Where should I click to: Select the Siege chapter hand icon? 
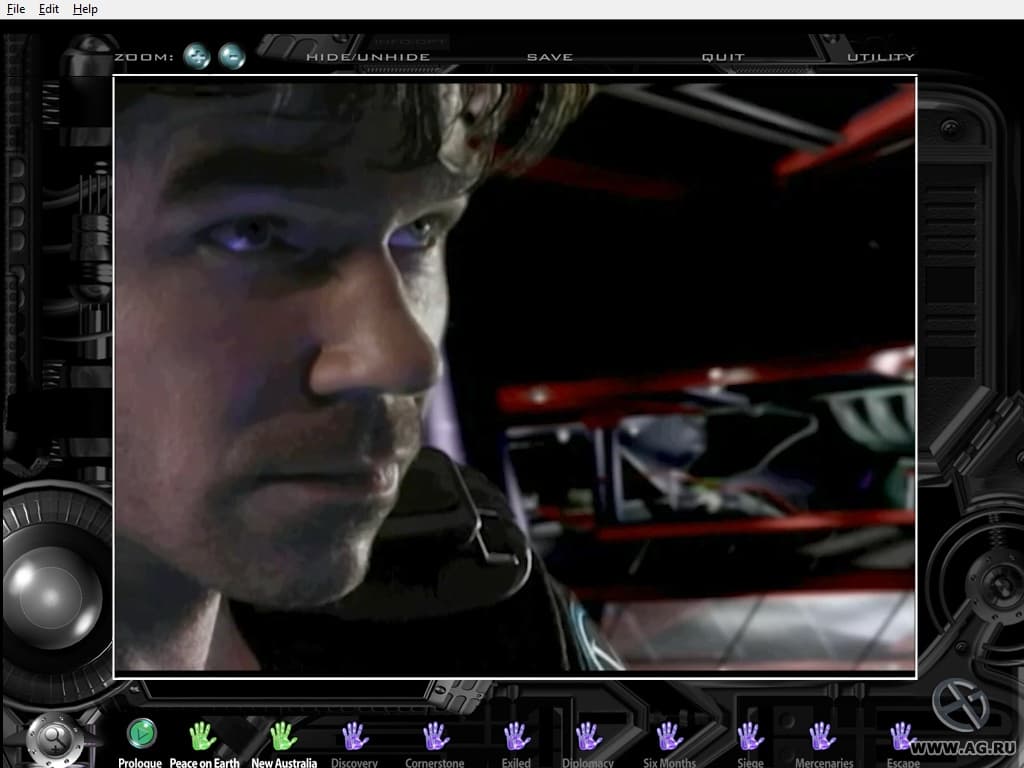click(x=750, y=736)
